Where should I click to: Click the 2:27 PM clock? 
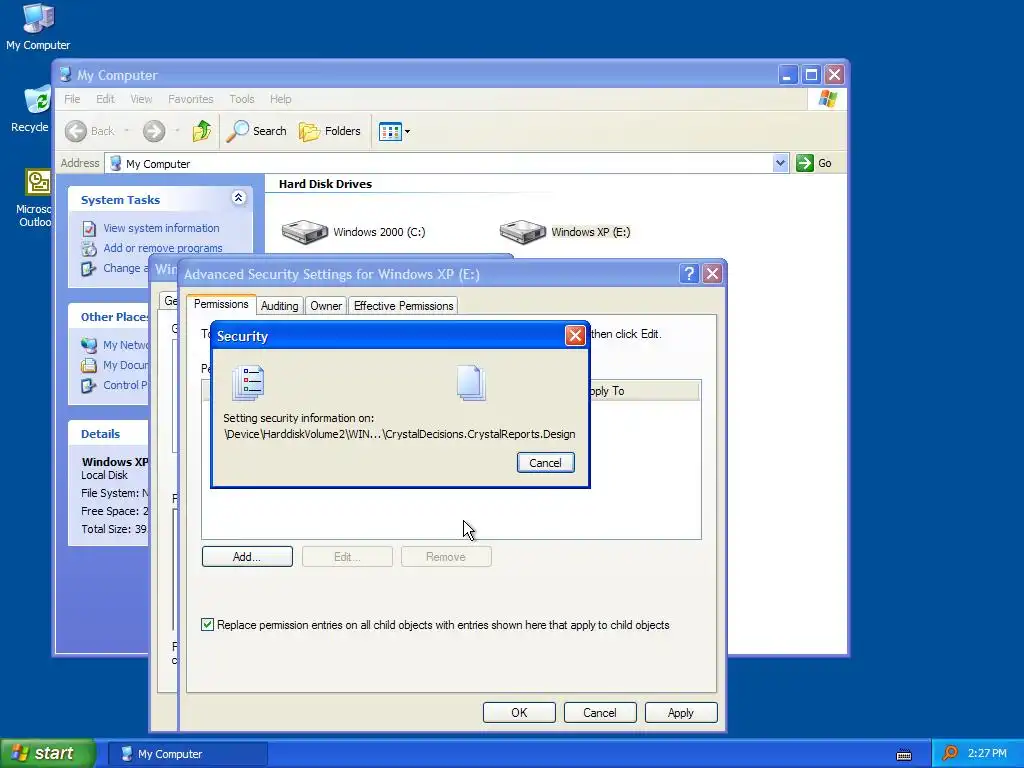point(987,754)
